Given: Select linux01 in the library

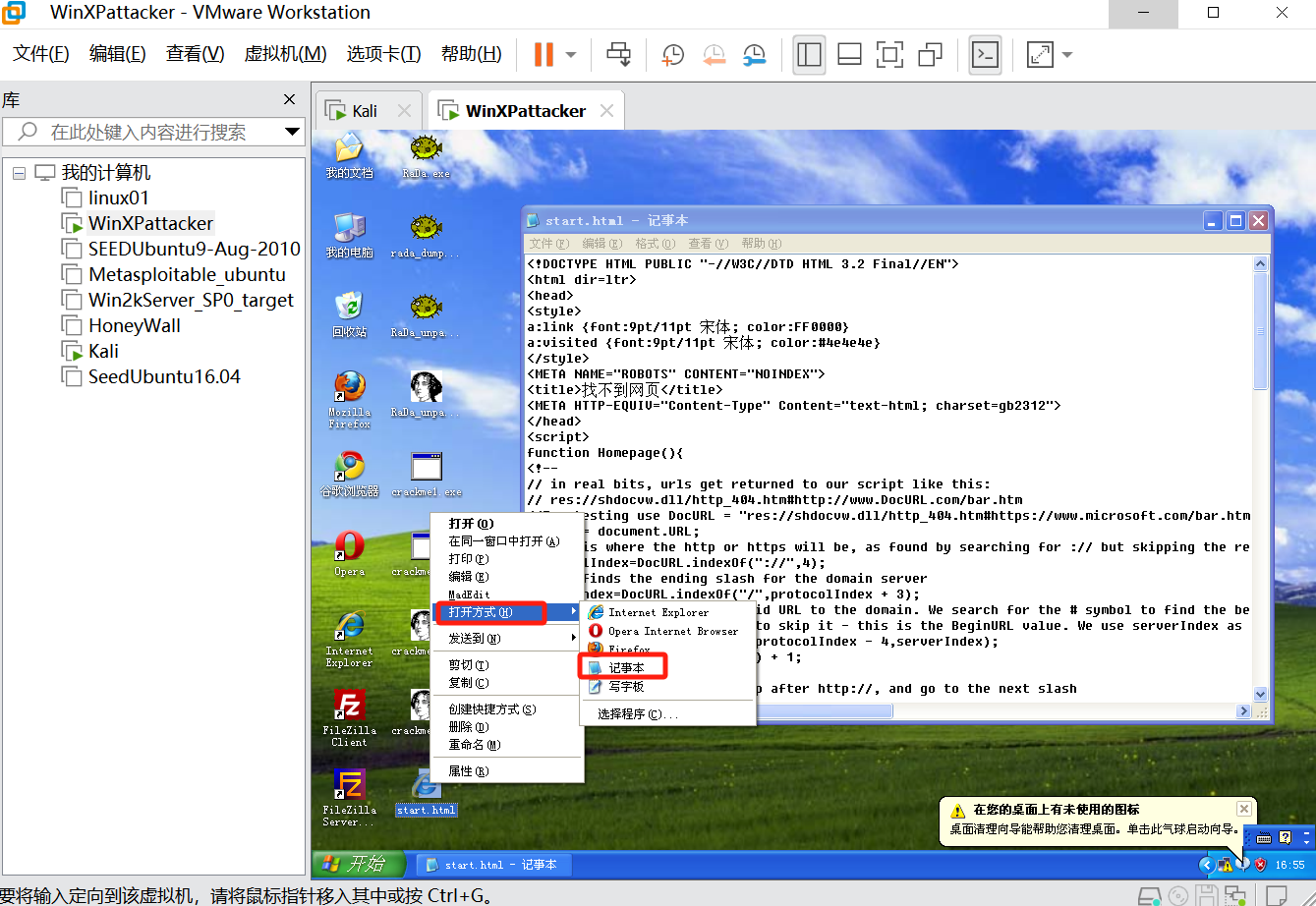Looking at the screenshot, I should point(119,198).
